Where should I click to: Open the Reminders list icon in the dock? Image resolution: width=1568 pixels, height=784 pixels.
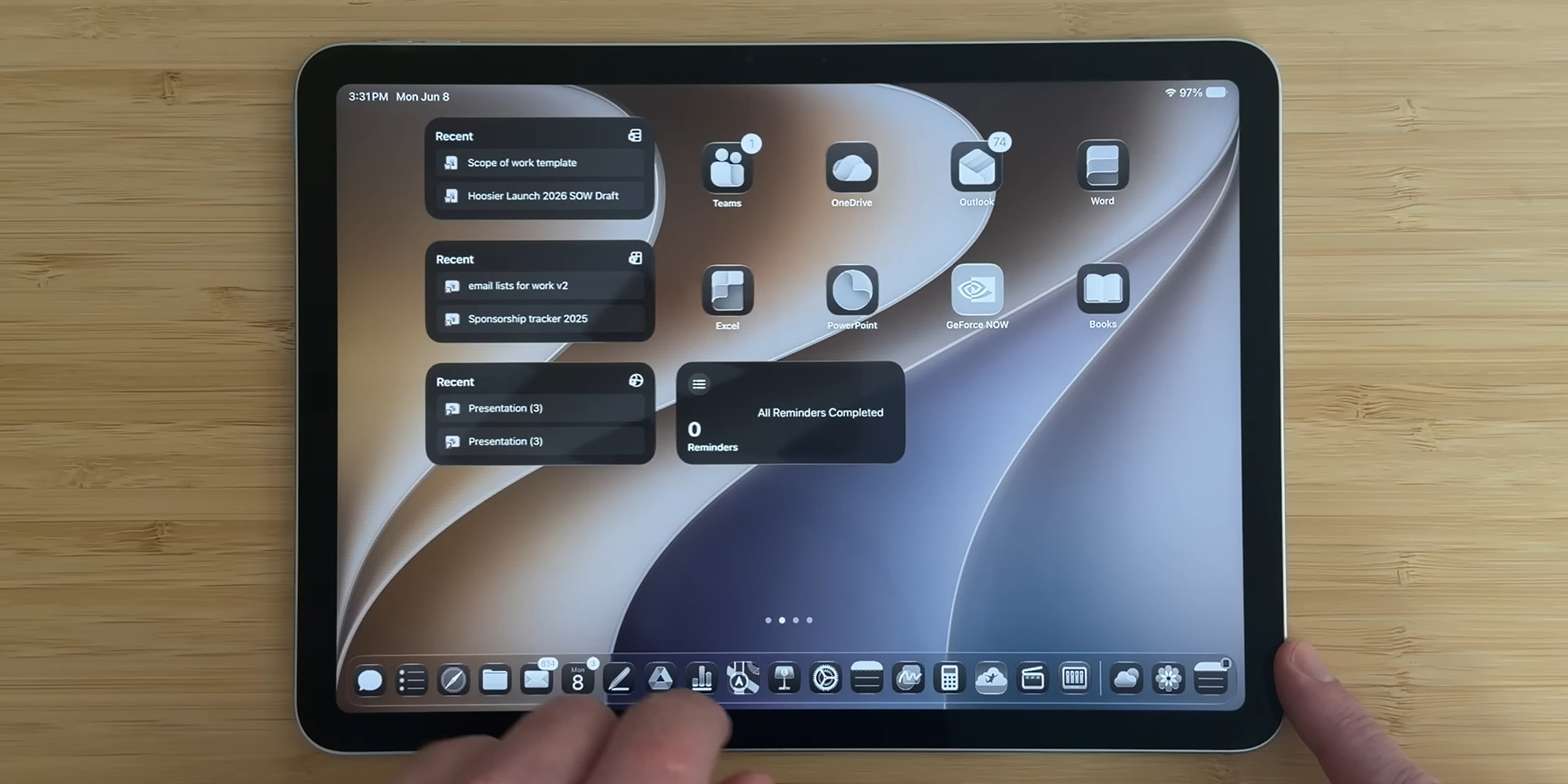tap(411, 680)
